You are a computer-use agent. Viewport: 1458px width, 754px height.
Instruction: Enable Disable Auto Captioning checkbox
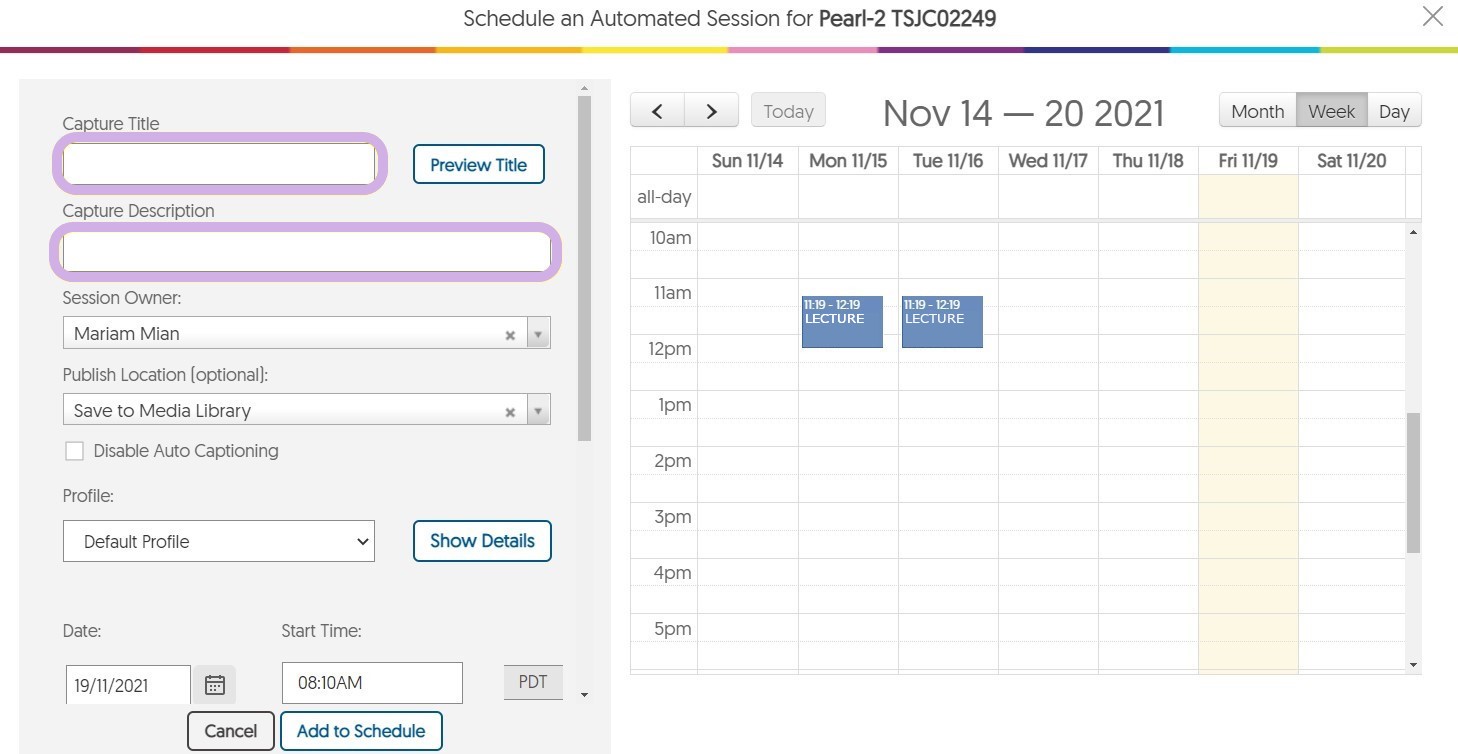tap(74, 451)
